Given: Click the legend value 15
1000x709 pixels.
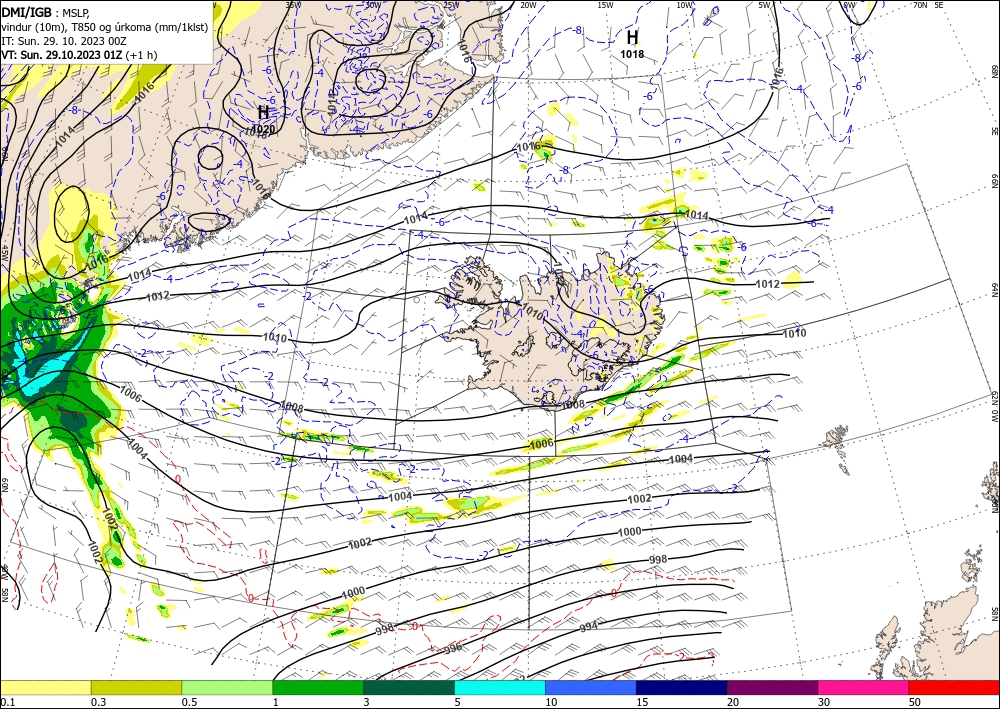Looking at the screenshot, I should pos(642,702).
